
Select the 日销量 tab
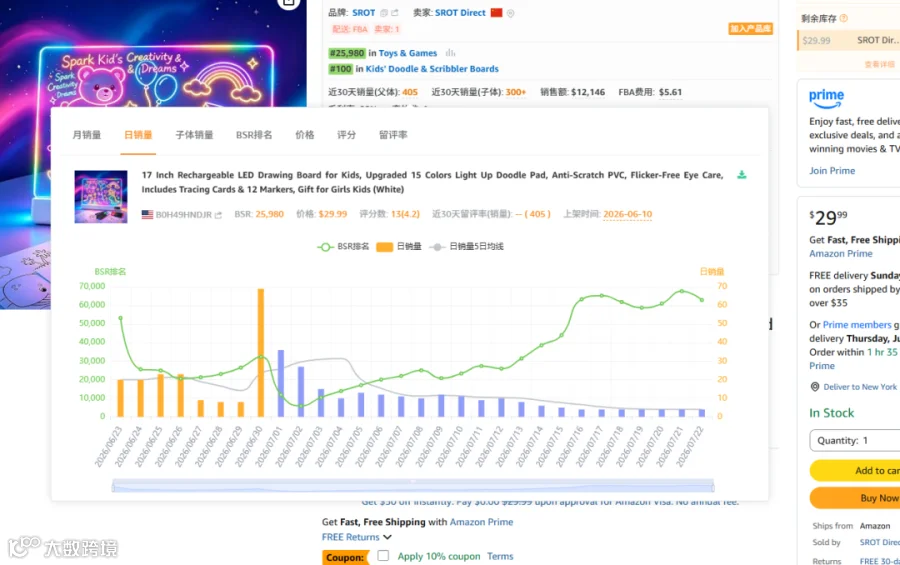tap(138, 135)
